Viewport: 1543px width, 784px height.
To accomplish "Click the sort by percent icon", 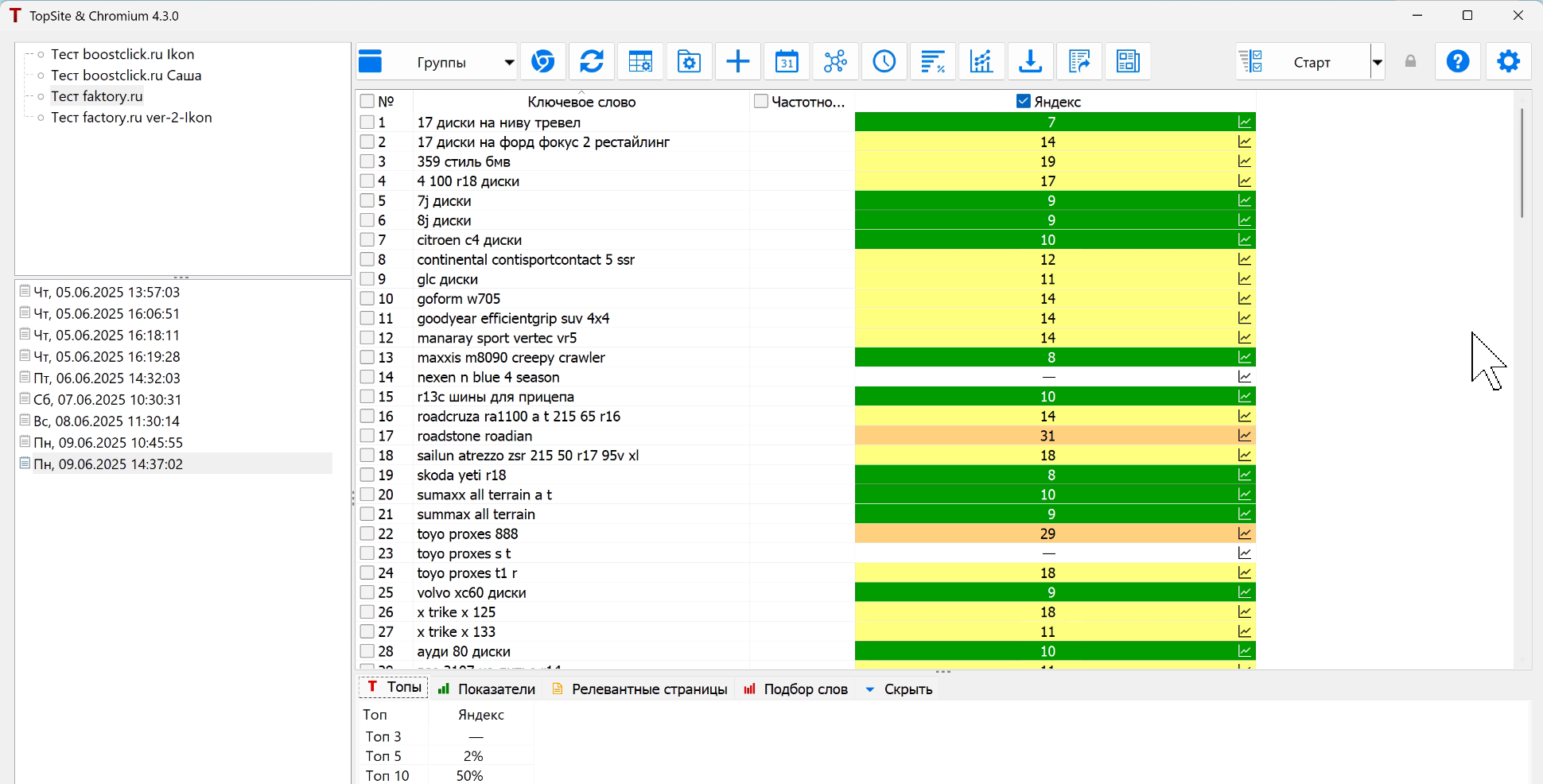I will (x=933, y=61).
